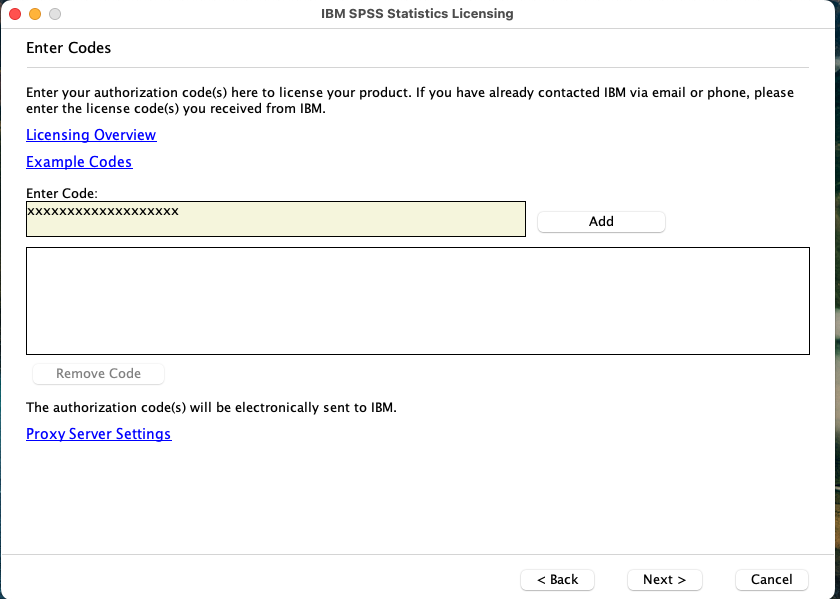Cancel the licensing wizard
This screenshot has height=599, width=840.
[771, 580]
